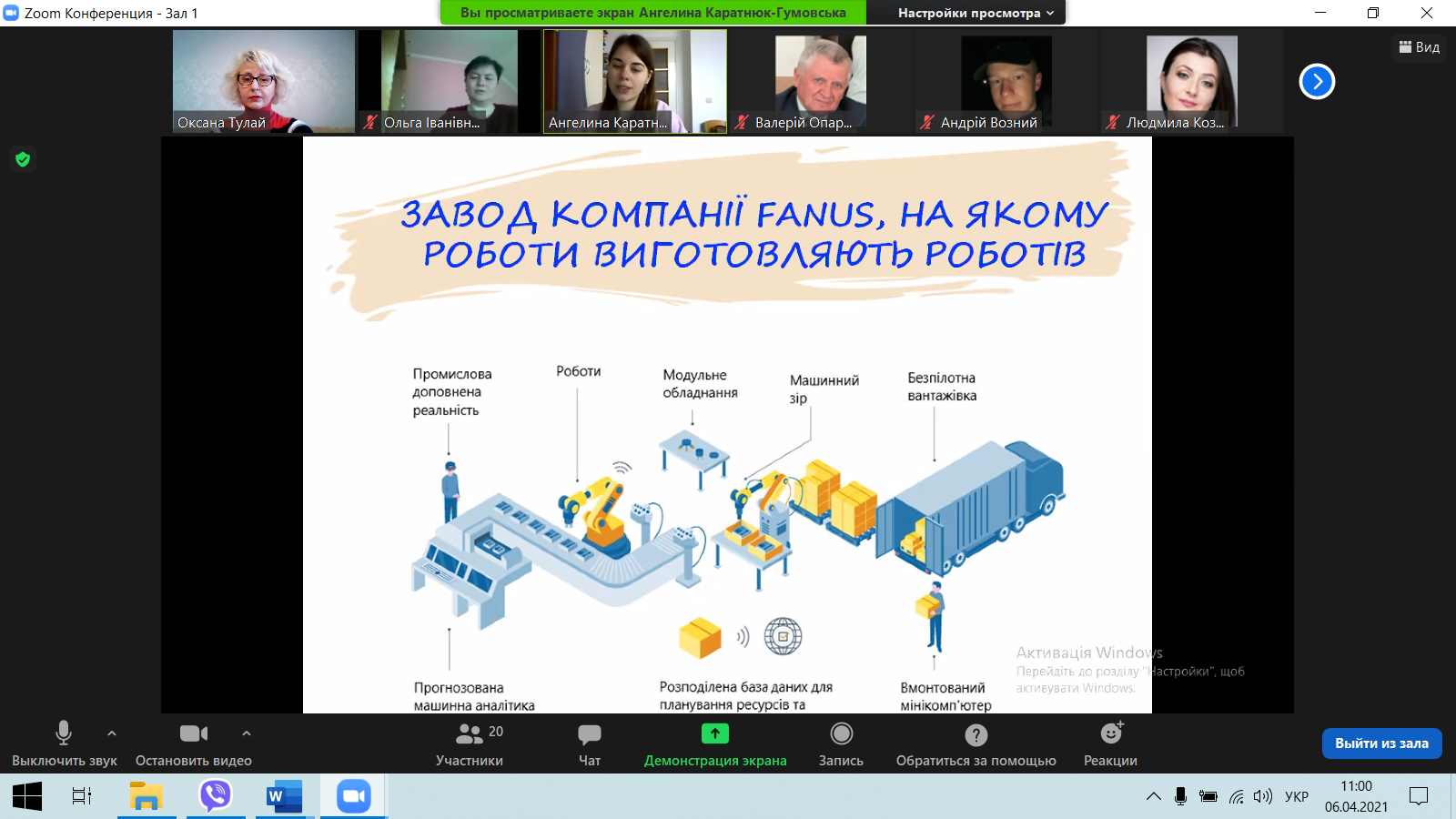The height and width of the screenshot is (819, 1456).
Task: Start recording with Запись button
Action: (842, 743)
